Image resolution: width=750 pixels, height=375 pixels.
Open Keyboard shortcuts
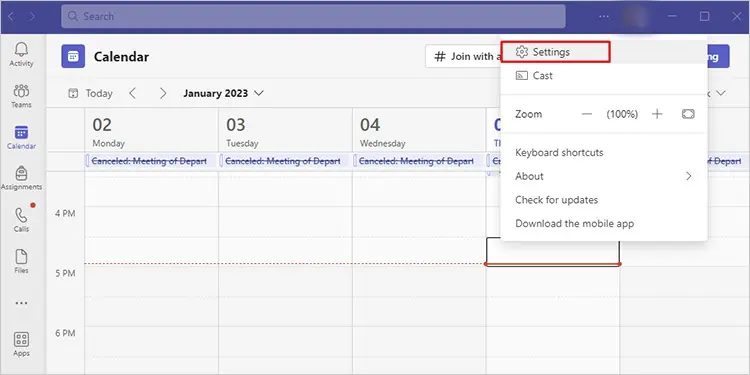(x=604, y=153)
